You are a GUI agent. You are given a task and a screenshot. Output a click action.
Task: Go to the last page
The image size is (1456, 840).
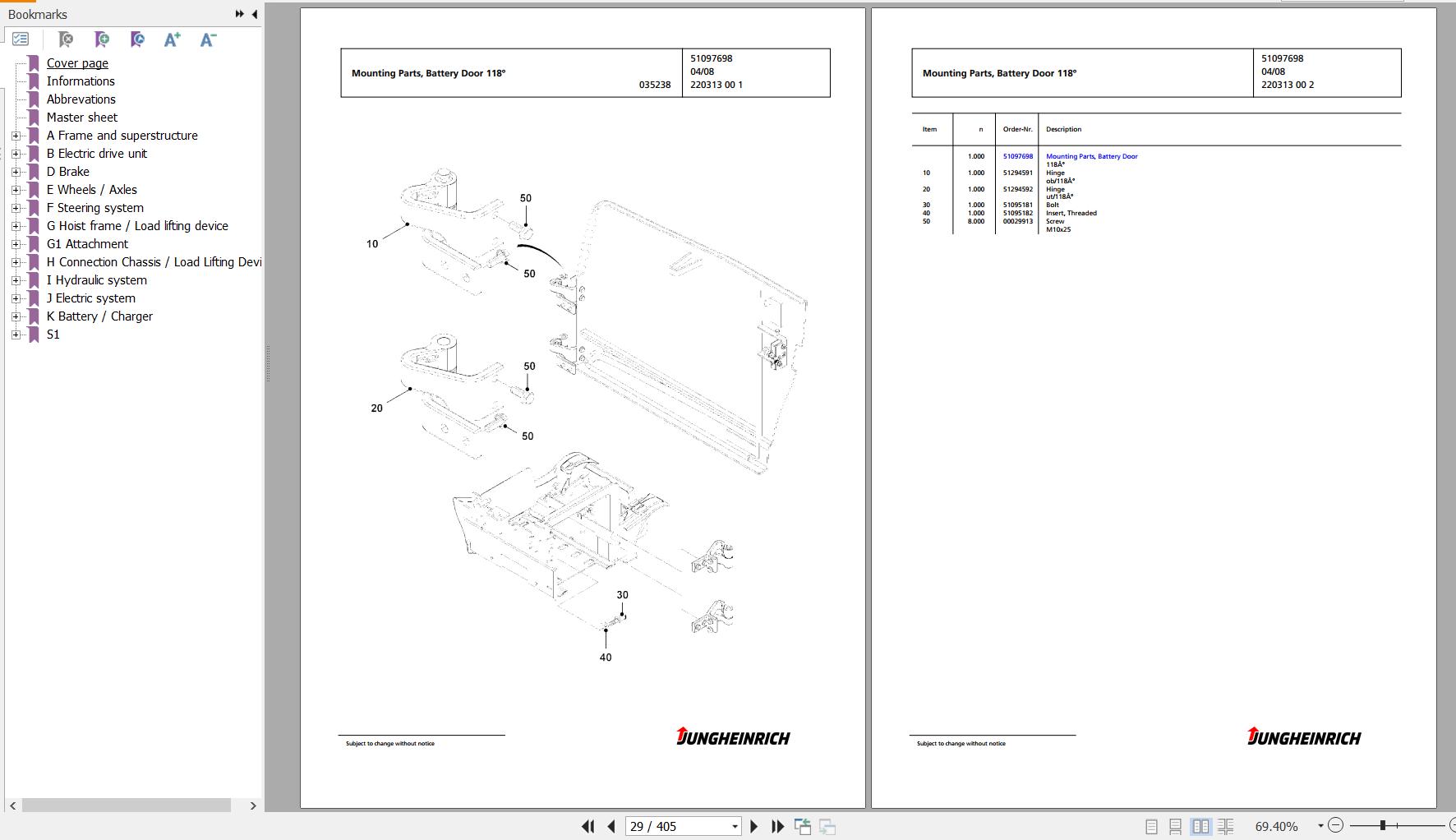(777, 826)
